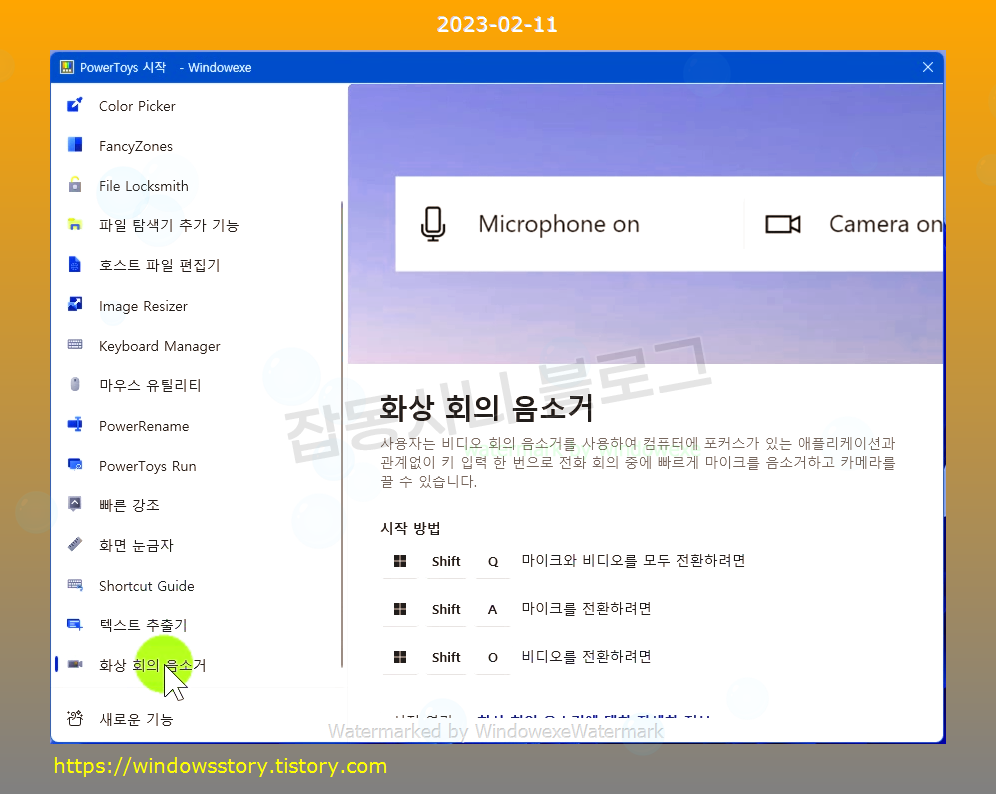Click the Q key badge

[493, 562]
